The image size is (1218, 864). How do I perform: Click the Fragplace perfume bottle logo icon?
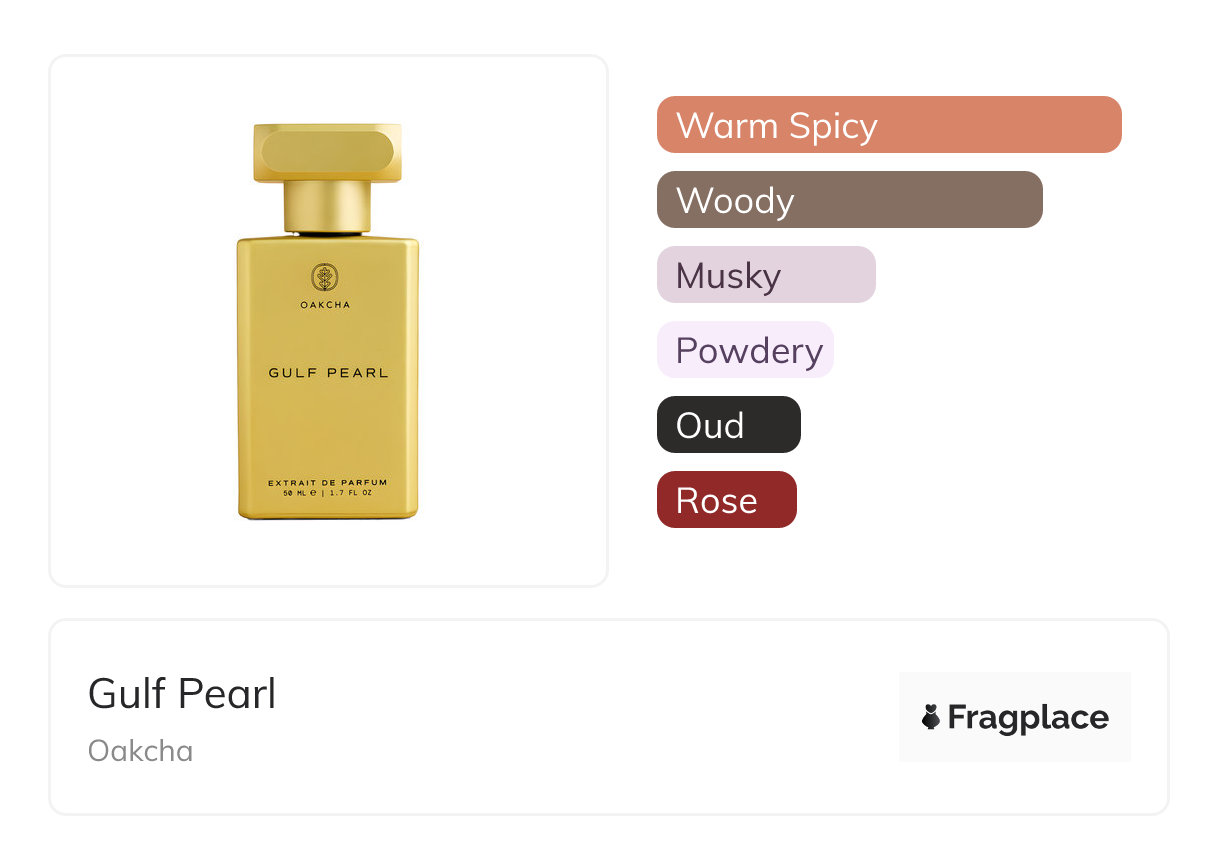click(x=931, y=717)
